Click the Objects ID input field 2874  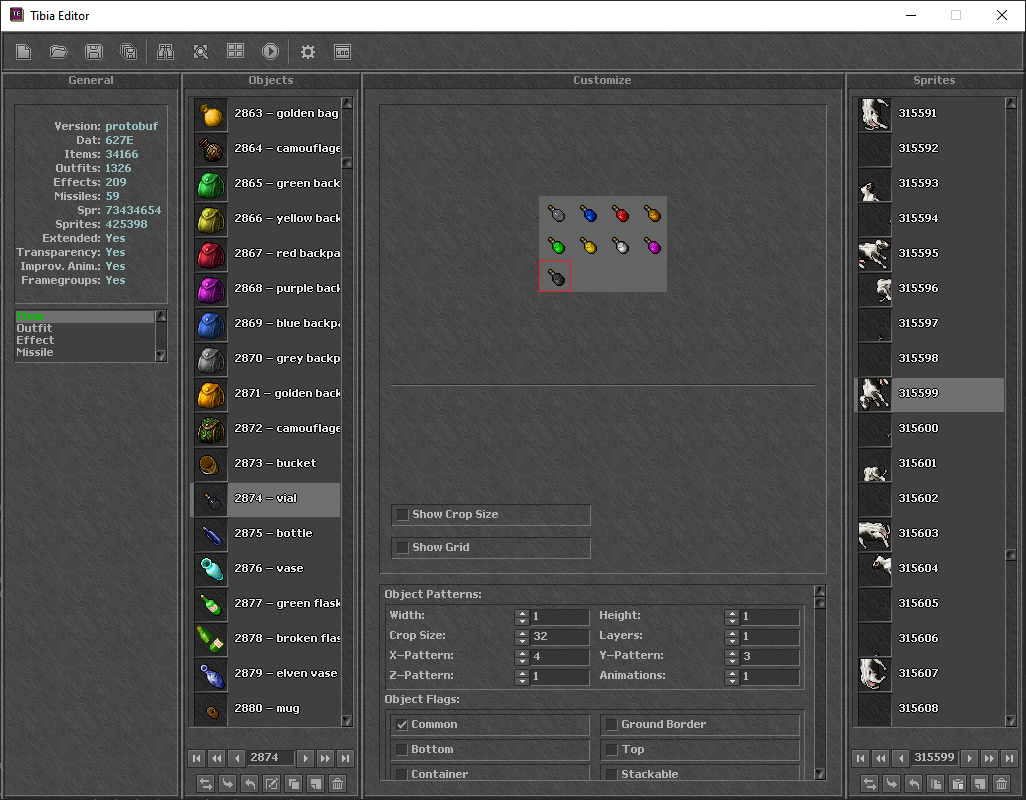(272, 758)
